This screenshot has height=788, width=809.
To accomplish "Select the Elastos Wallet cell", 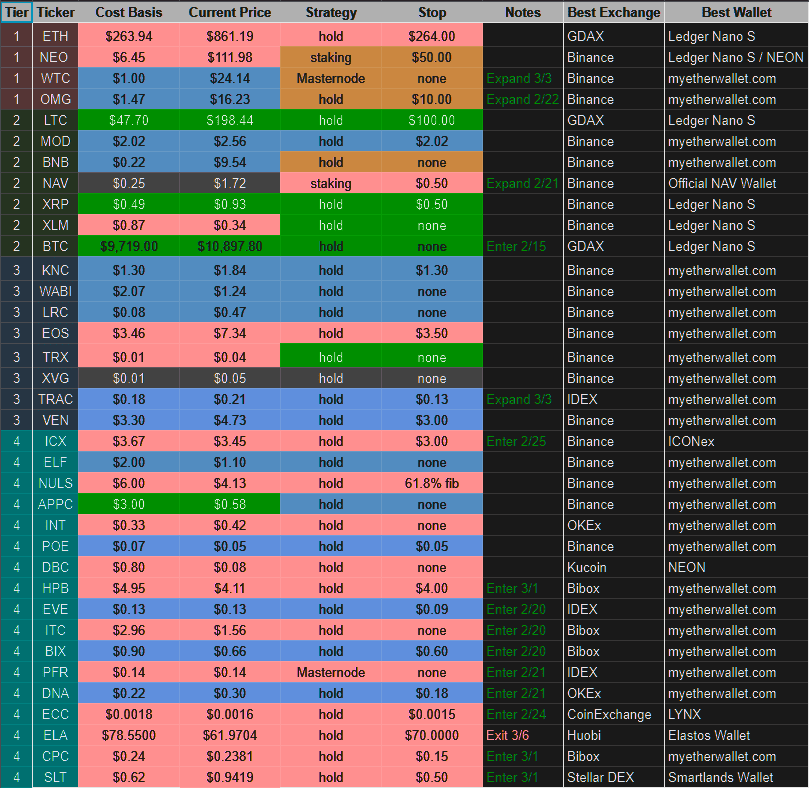I will tap(737, 735).
